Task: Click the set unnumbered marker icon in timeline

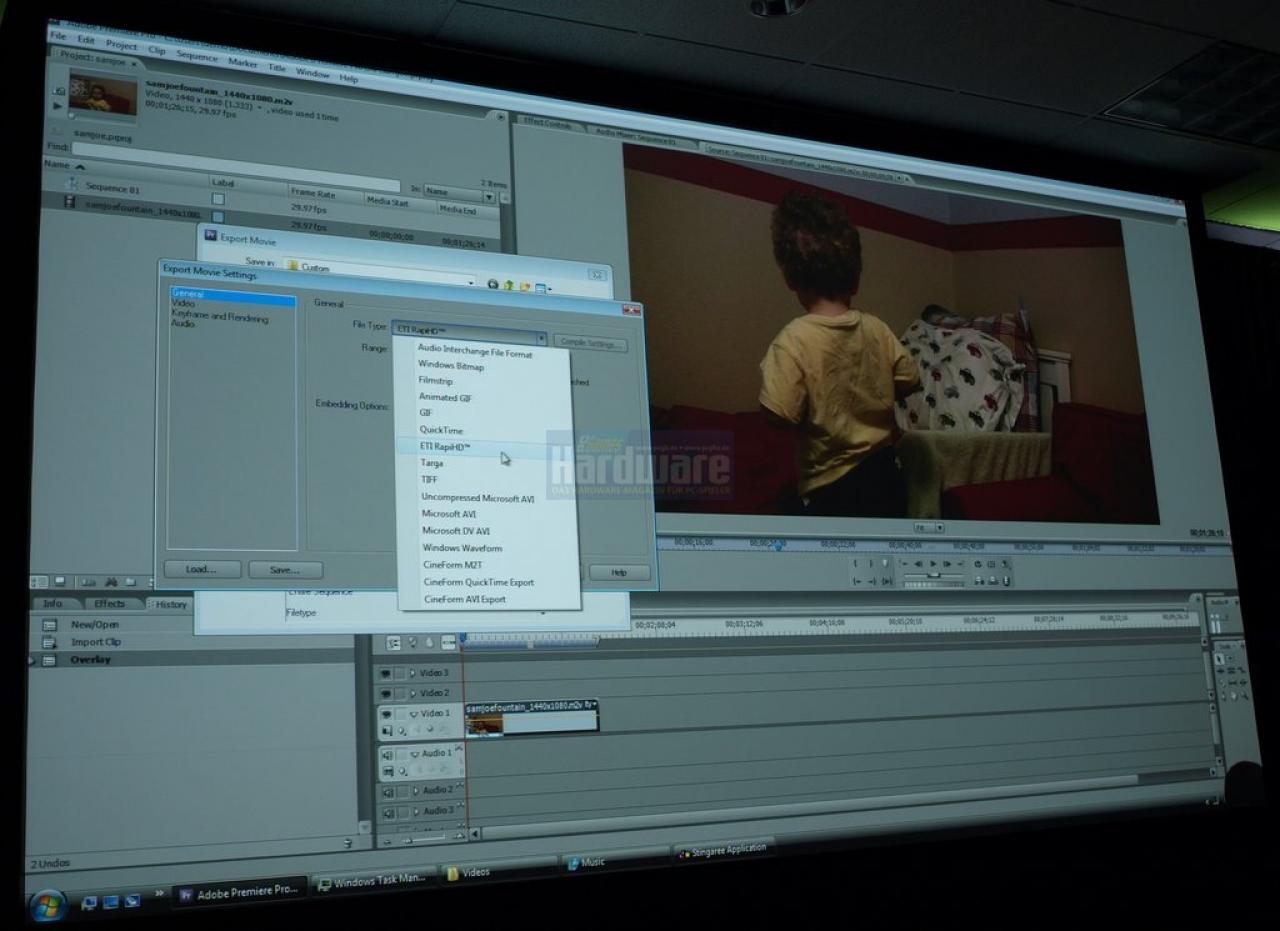Action: (429, 642)
